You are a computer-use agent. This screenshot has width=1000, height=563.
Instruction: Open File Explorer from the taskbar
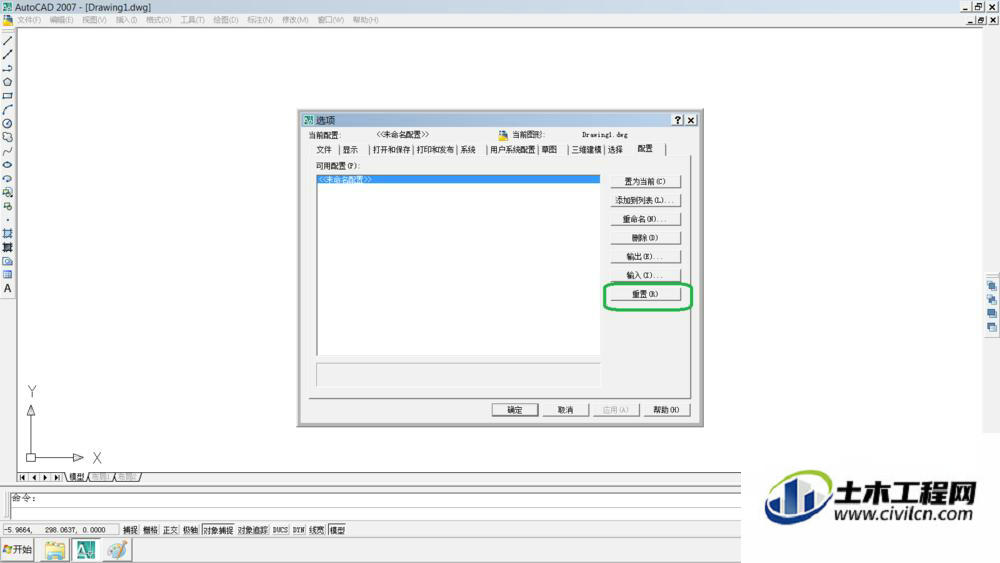pos(55,550)
